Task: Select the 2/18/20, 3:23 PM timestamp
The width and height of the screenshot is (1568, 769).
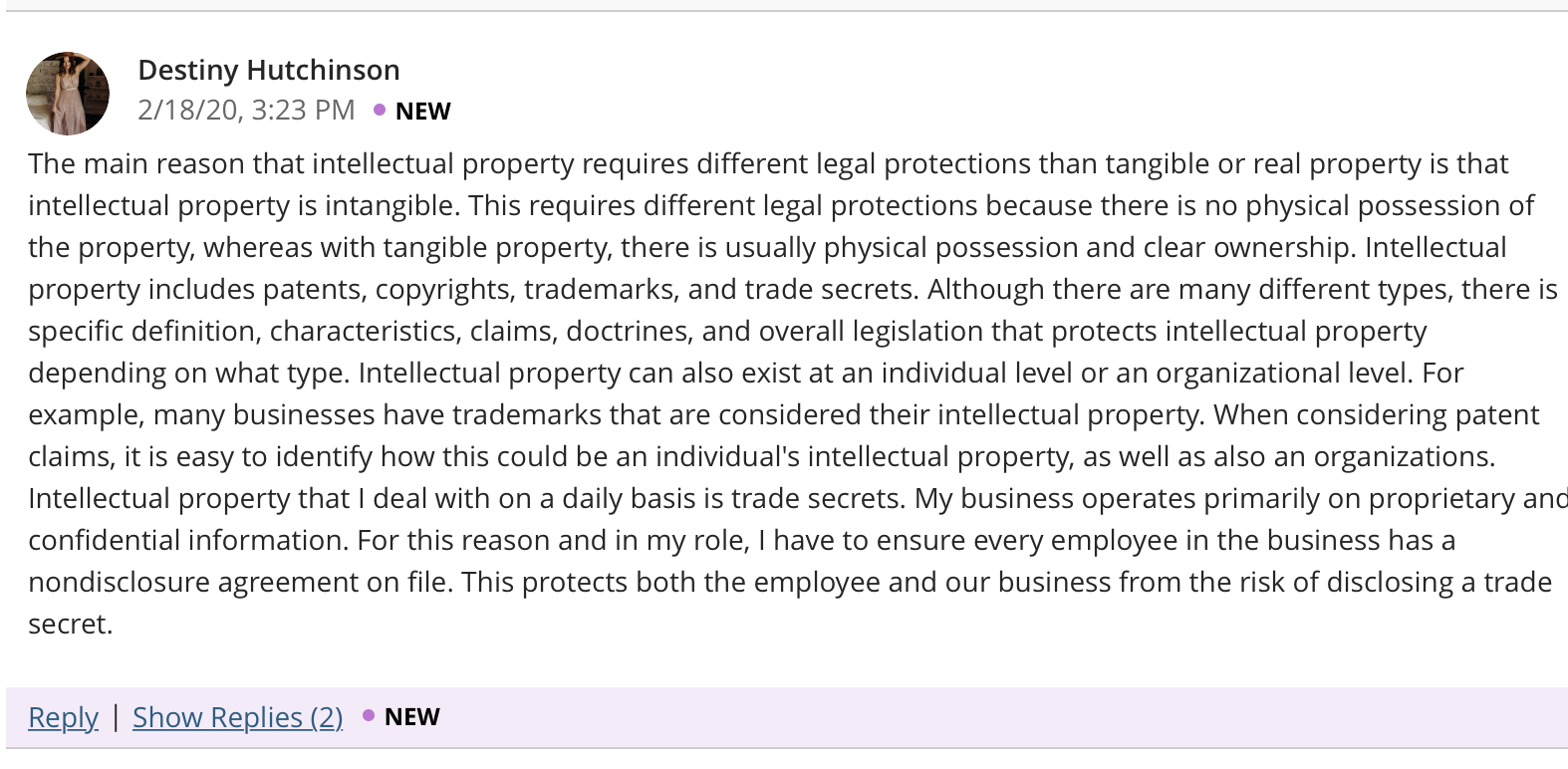Action: tap(246, 110)
